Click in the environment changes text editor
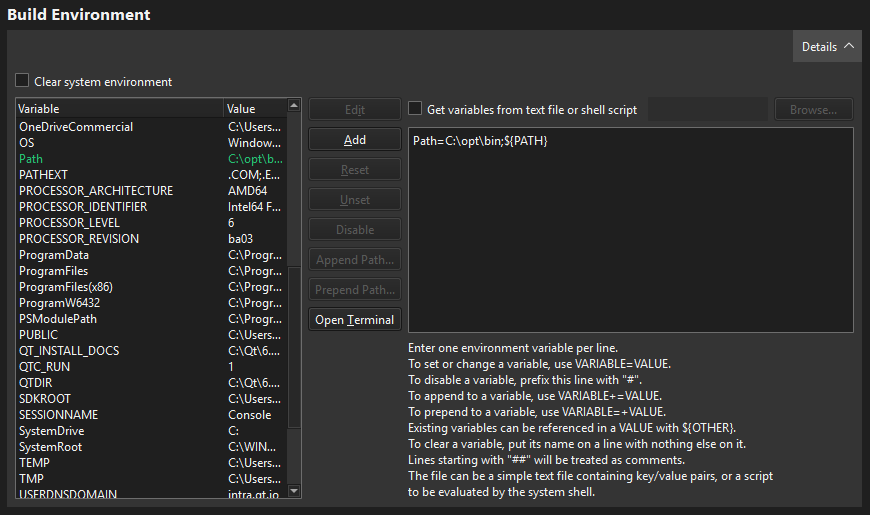 631,230
